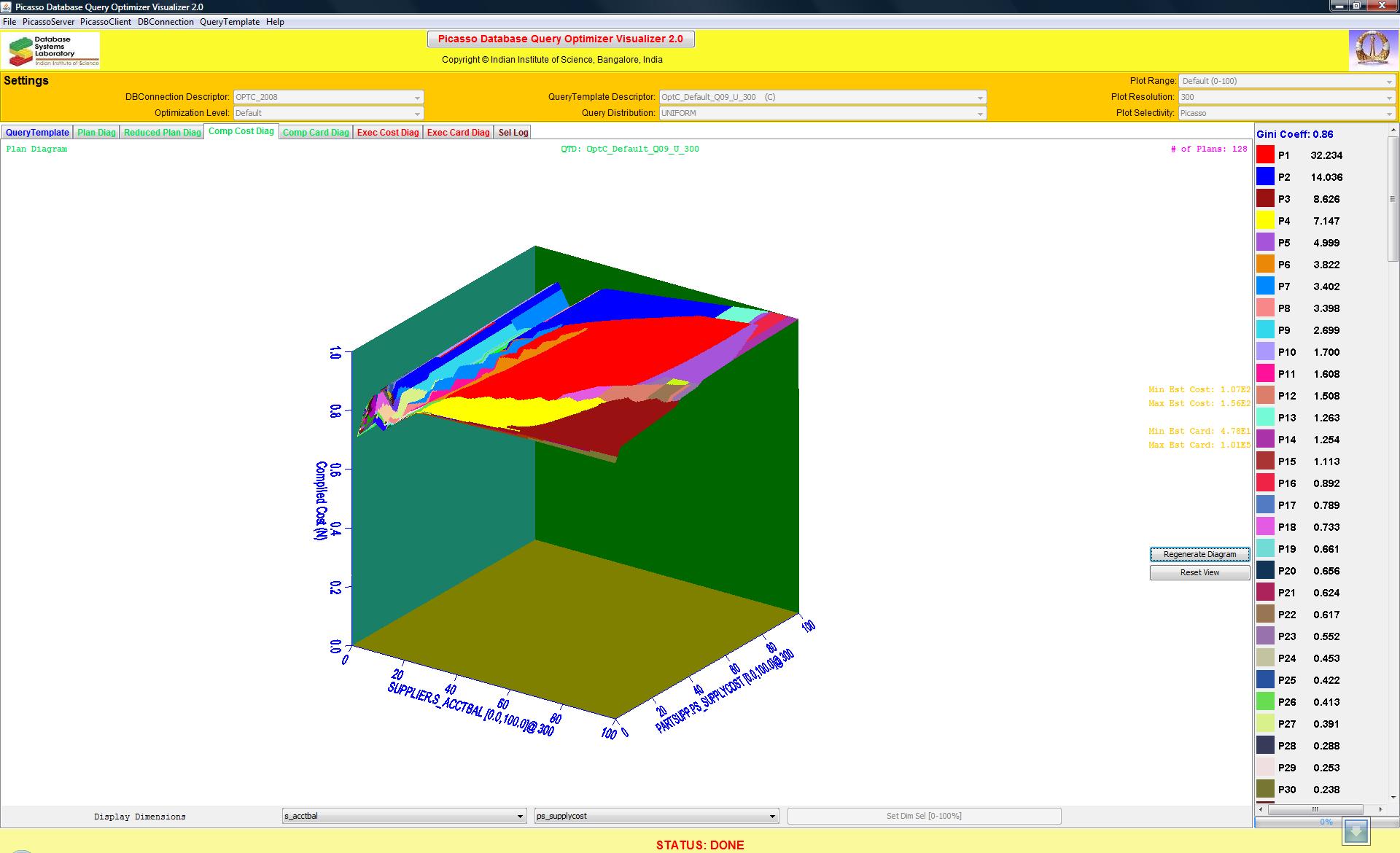The height and width of the screenshot is (853, 1400).
Task: Click the legend panel scroll-right arrow
Action: (1380, 809)
